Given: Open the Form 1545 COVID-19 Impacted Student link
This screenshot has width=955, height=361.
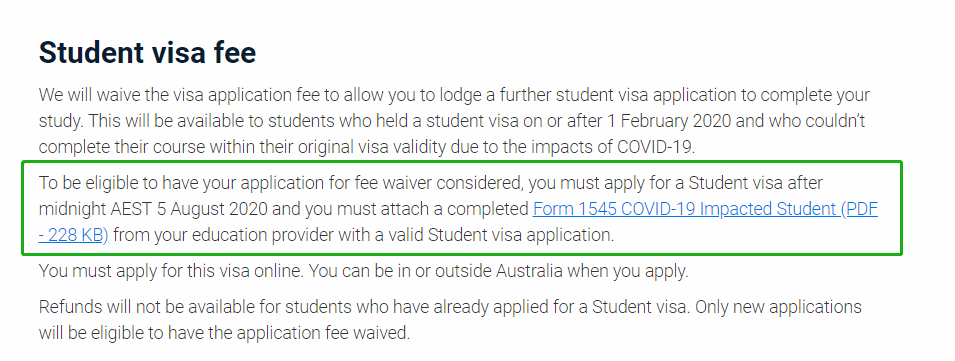Looking at the screenshot, I should (705, 209).
